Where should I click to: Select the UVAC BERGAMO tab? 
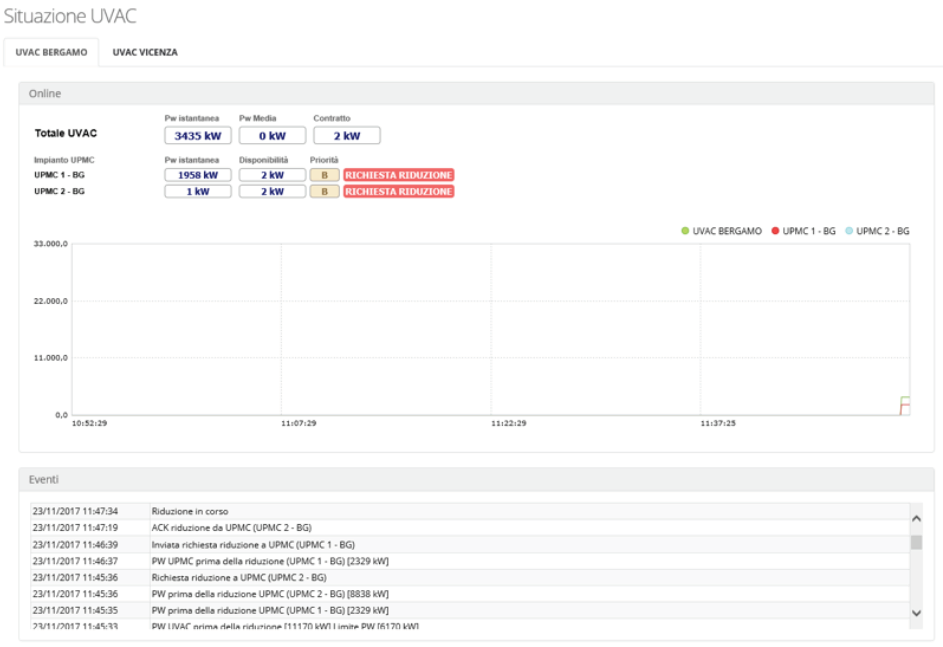(x=51, y=52)
